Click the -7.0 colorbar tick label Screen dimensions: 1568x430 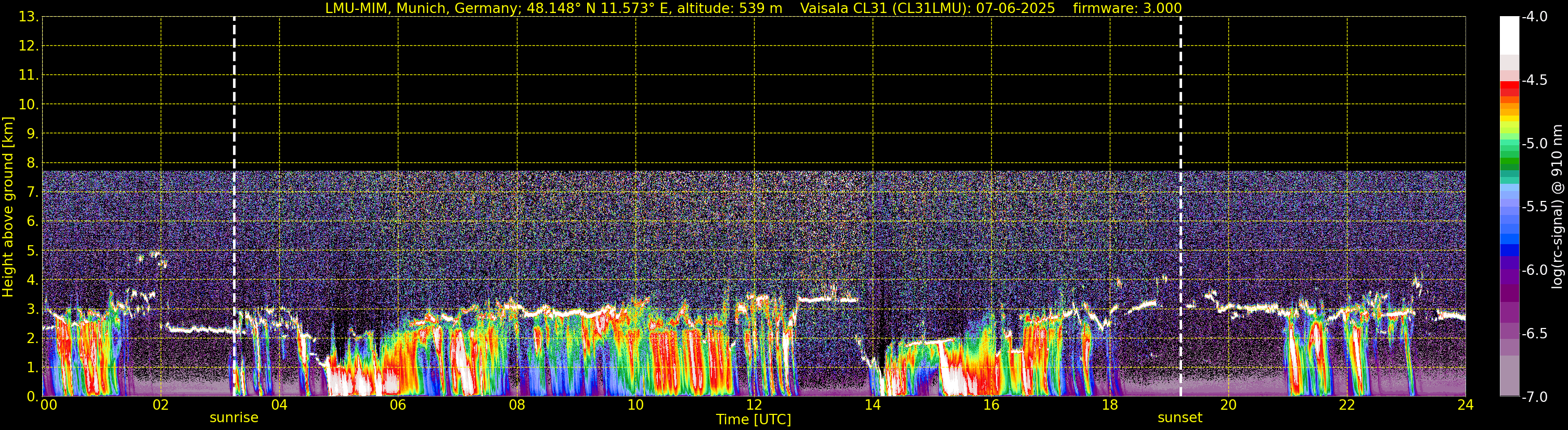click(x=1534, y=397)
